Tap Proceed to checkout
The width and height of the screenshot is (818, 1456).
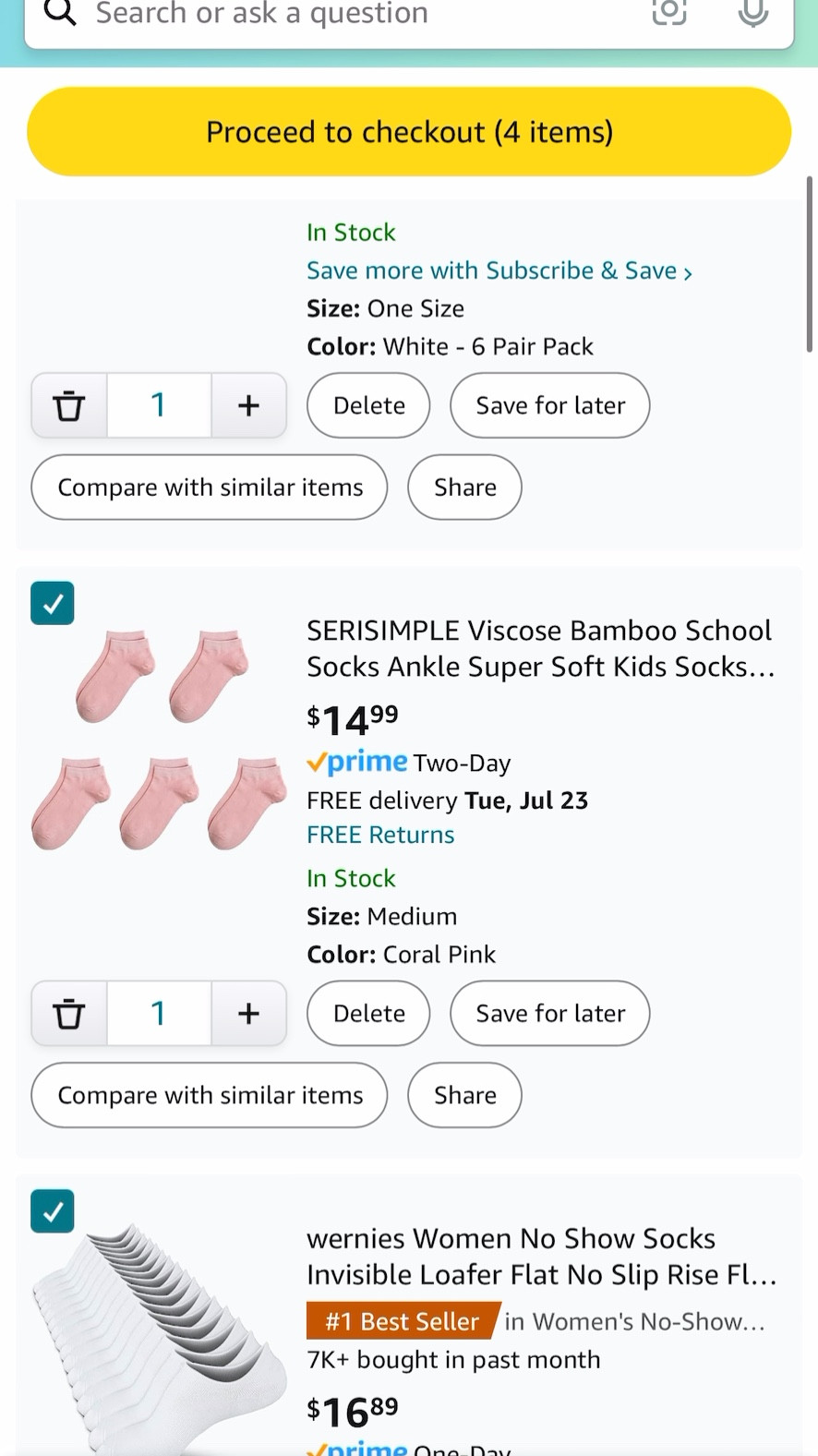tap(409, 131)
